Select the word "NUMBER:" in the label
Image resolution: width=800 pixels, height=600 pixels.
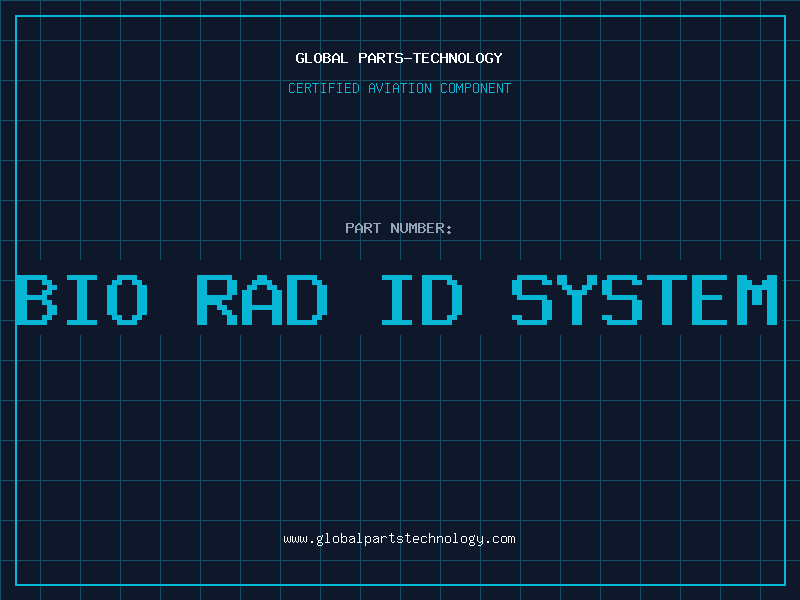(x=421, y=228)
